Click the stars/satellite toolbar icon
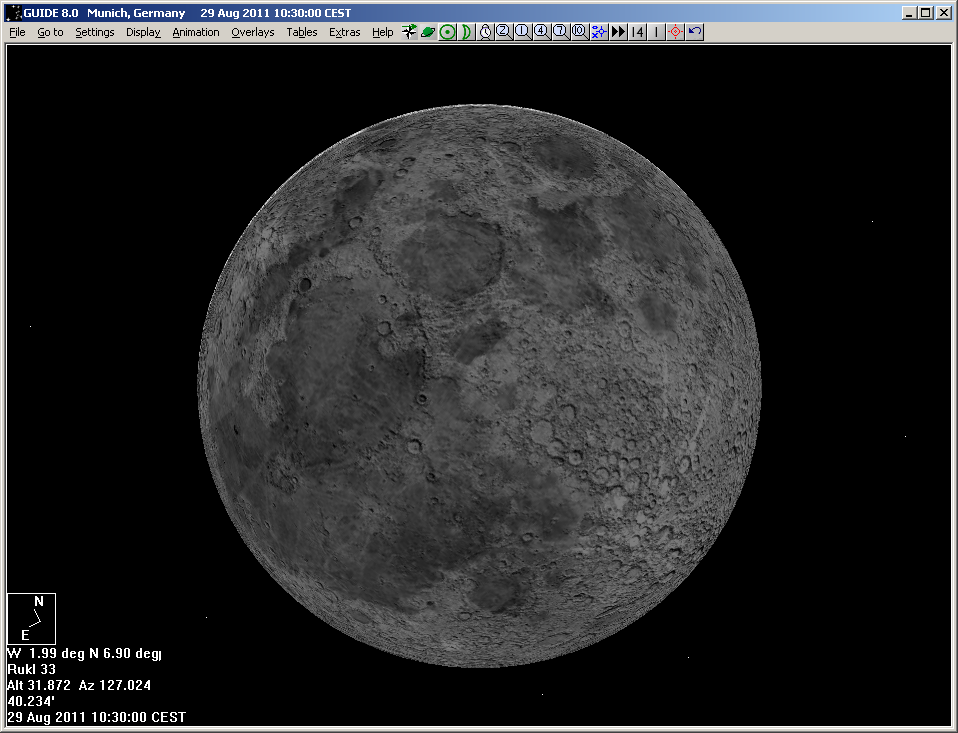Image resolution: width=958 pixels, height=733 pixels. point(409,32)
